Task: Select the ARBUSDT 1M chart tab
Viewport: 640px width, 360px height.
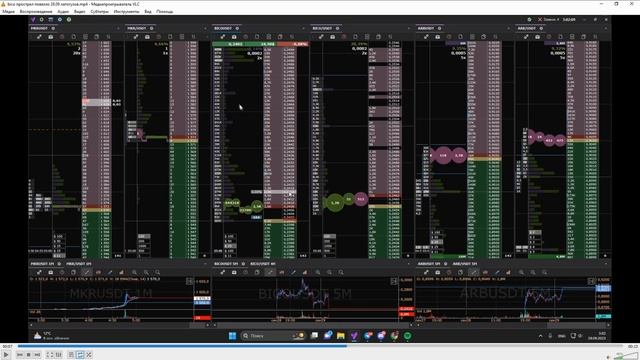Action: click(429, 264)
